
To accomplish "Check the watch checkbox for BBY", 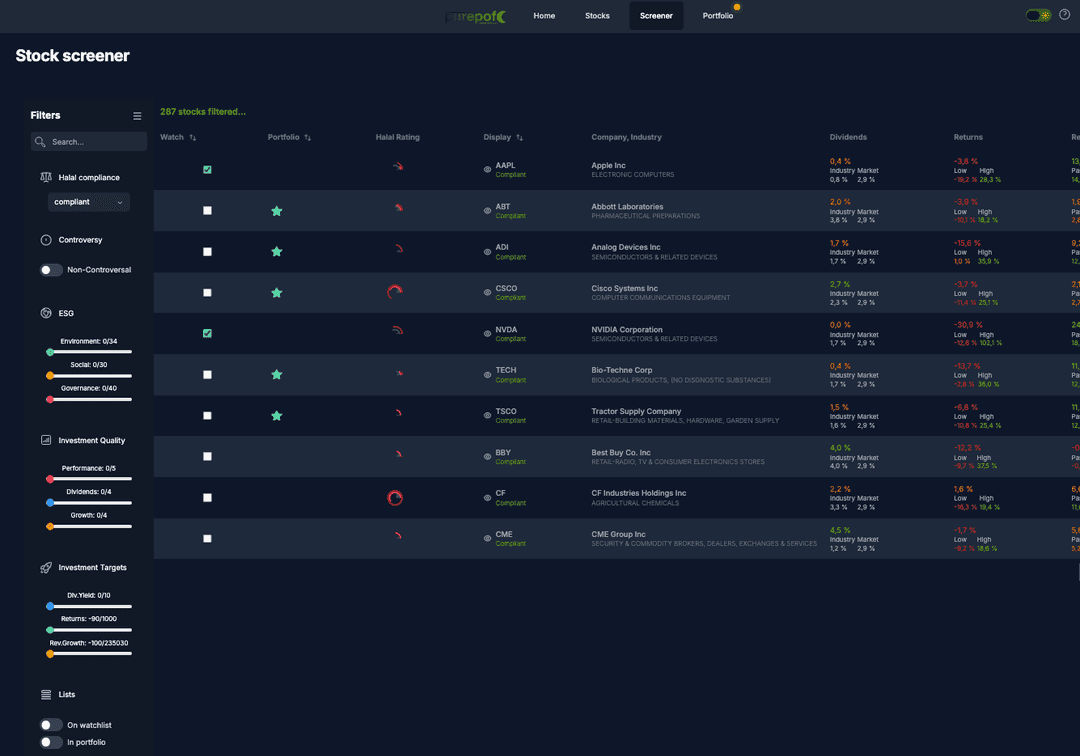I will (207, 456).
